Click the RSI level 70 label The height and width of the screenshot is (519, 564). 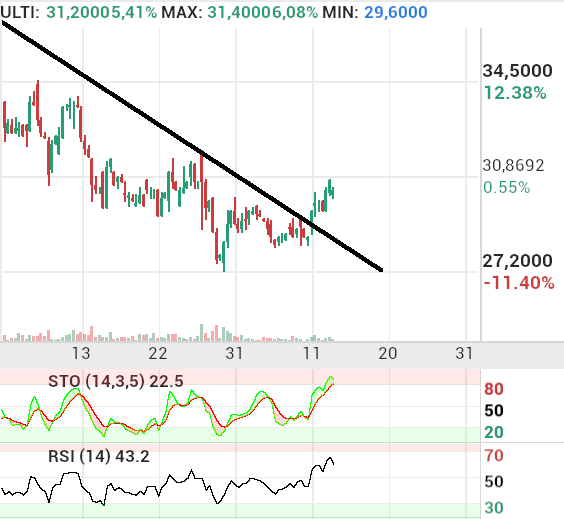coord(494,456)
